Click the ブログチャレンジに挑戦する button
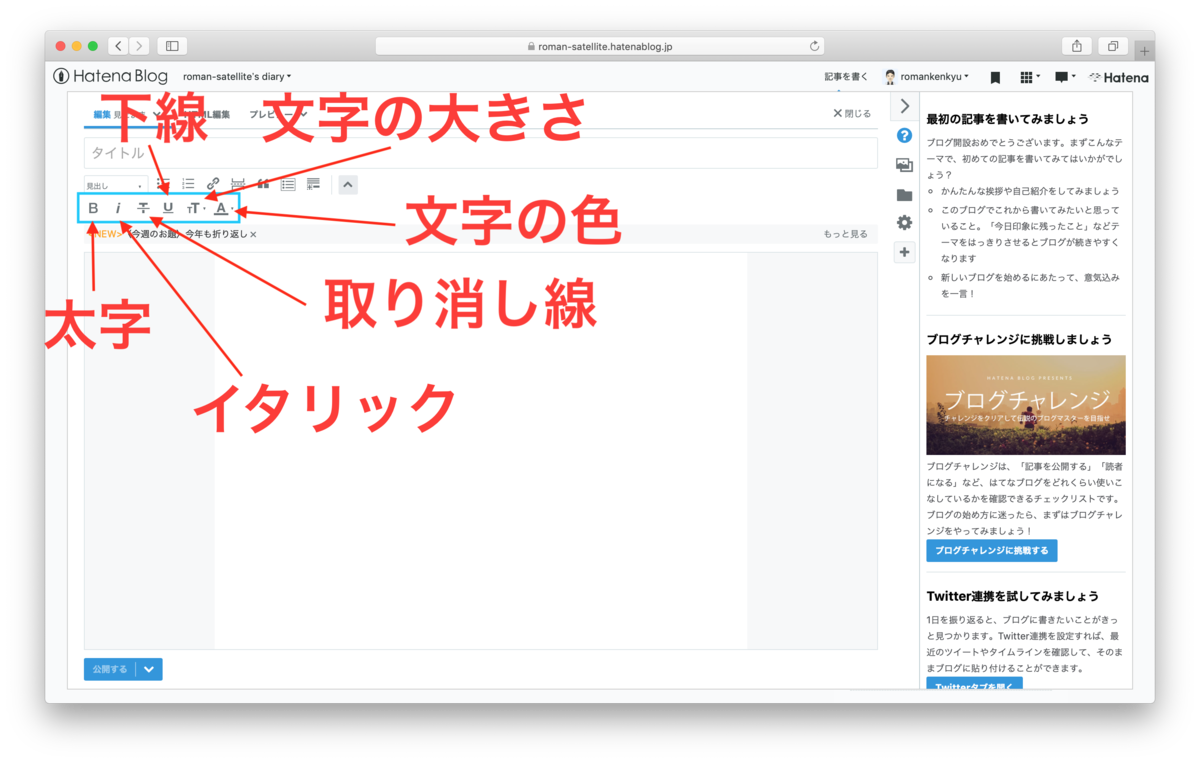This screenshot has height=763, width=1200. [991, 551]
